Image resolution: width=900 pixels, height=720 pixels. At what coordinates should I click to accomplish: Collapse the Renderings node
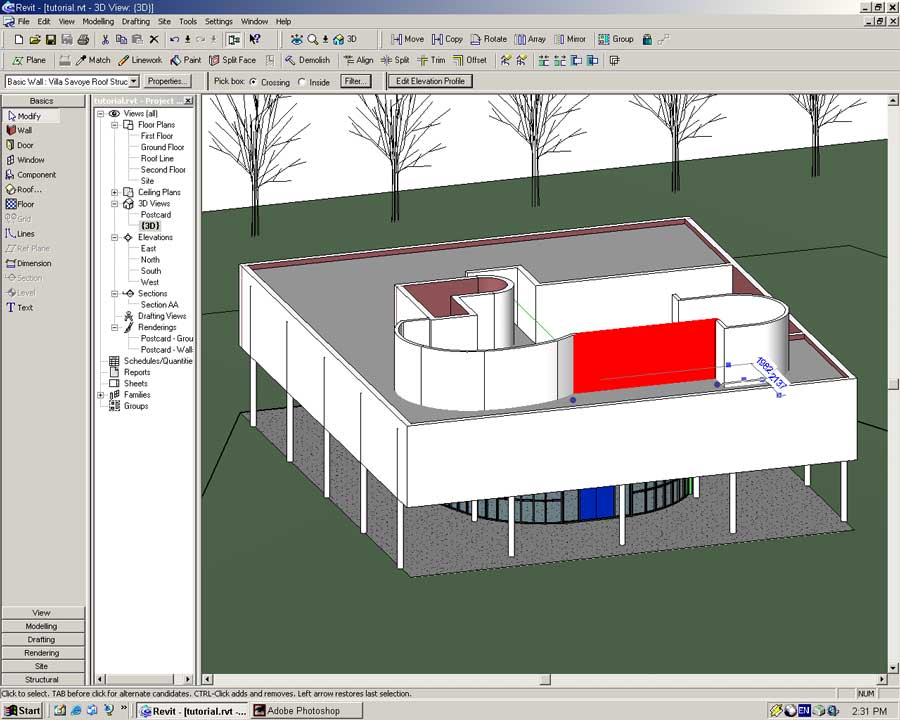coord(114,327)
